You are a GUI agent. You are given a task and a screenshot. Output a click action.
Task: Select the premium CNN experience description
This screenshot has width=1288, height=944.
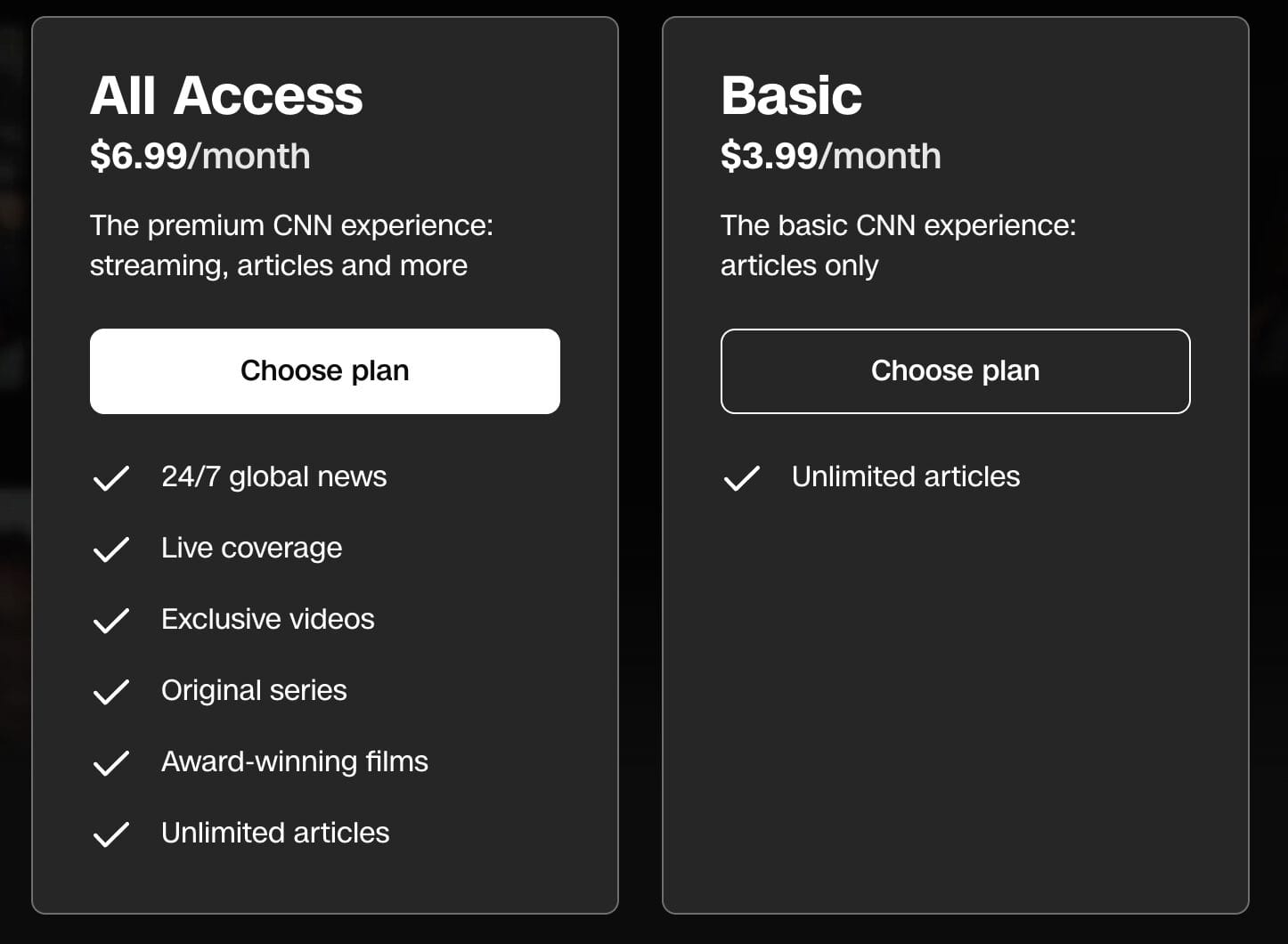[291, 245]
